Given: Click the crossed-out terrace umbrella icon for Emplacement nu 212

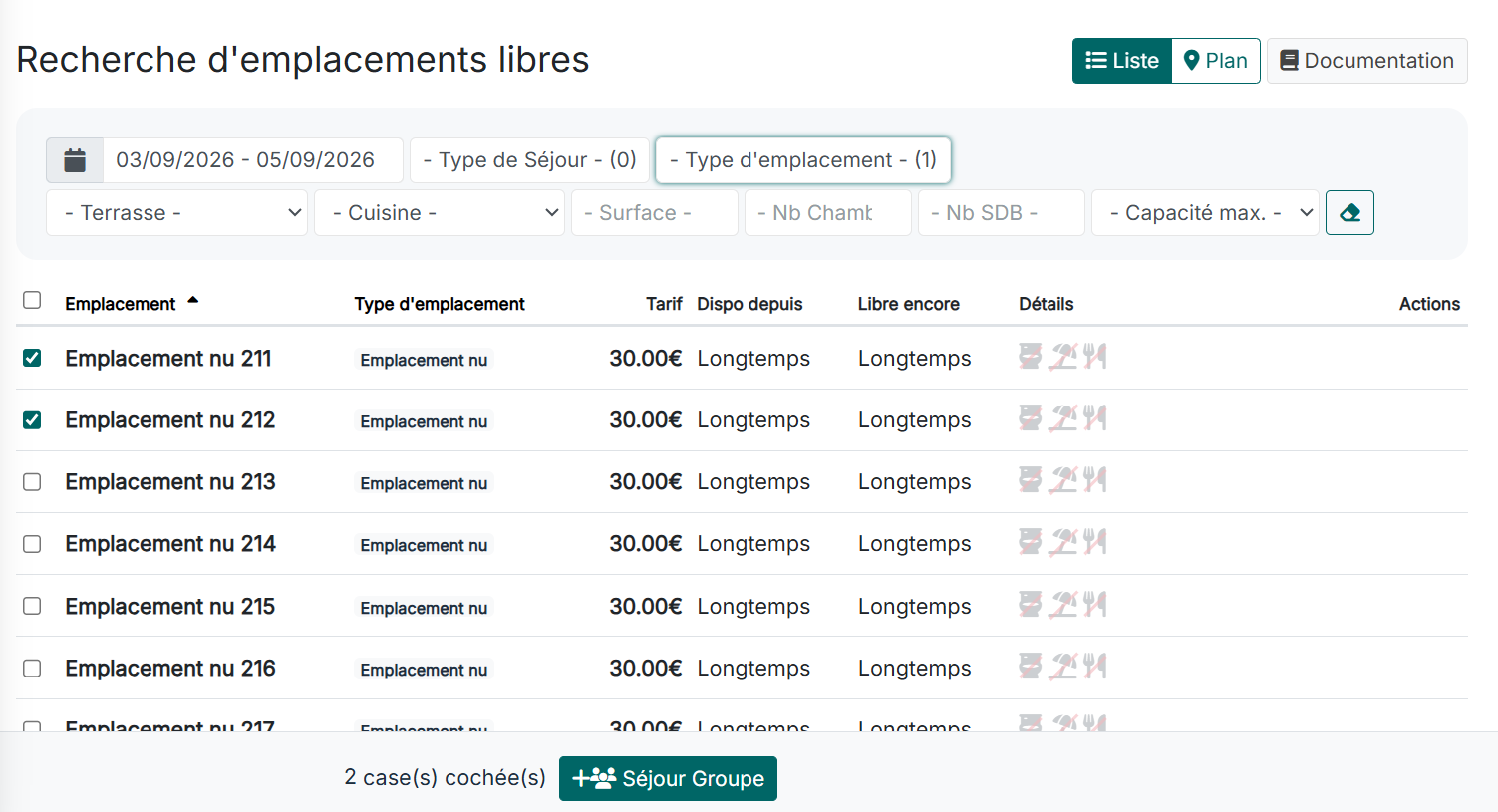Looking at the screenshot, I should pyautogui.click(x=1063, y=418).
